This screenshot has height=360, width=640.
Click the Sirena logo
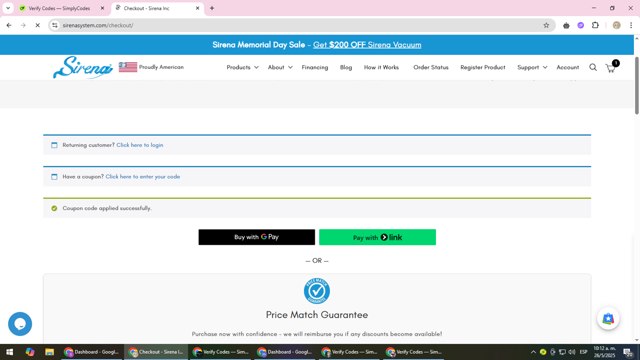83,67
